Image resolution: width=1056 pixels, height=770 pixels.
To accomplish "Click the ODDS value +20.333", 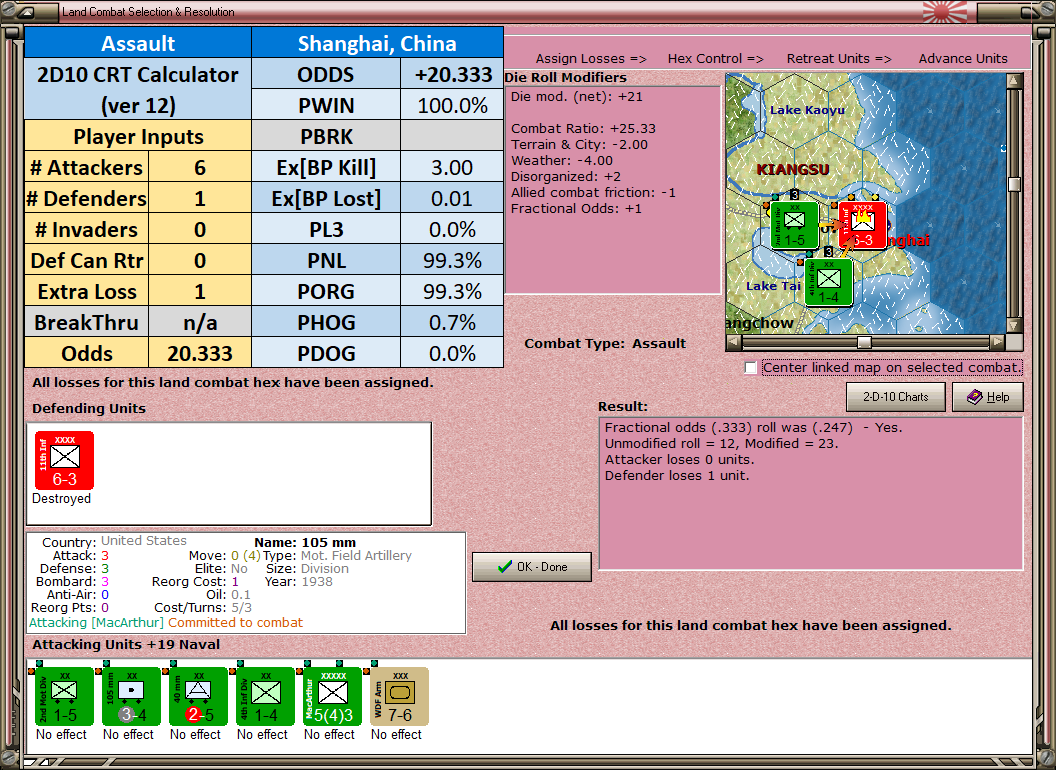I will tap(452, 74).
